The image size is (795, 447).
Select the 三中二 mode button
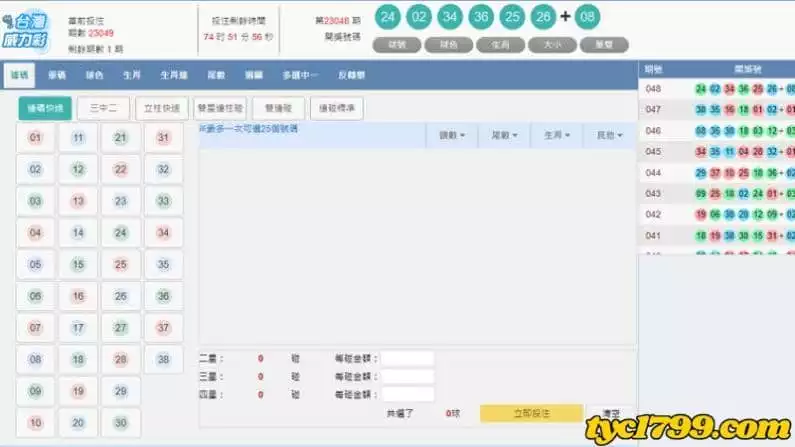coord(103,108)
